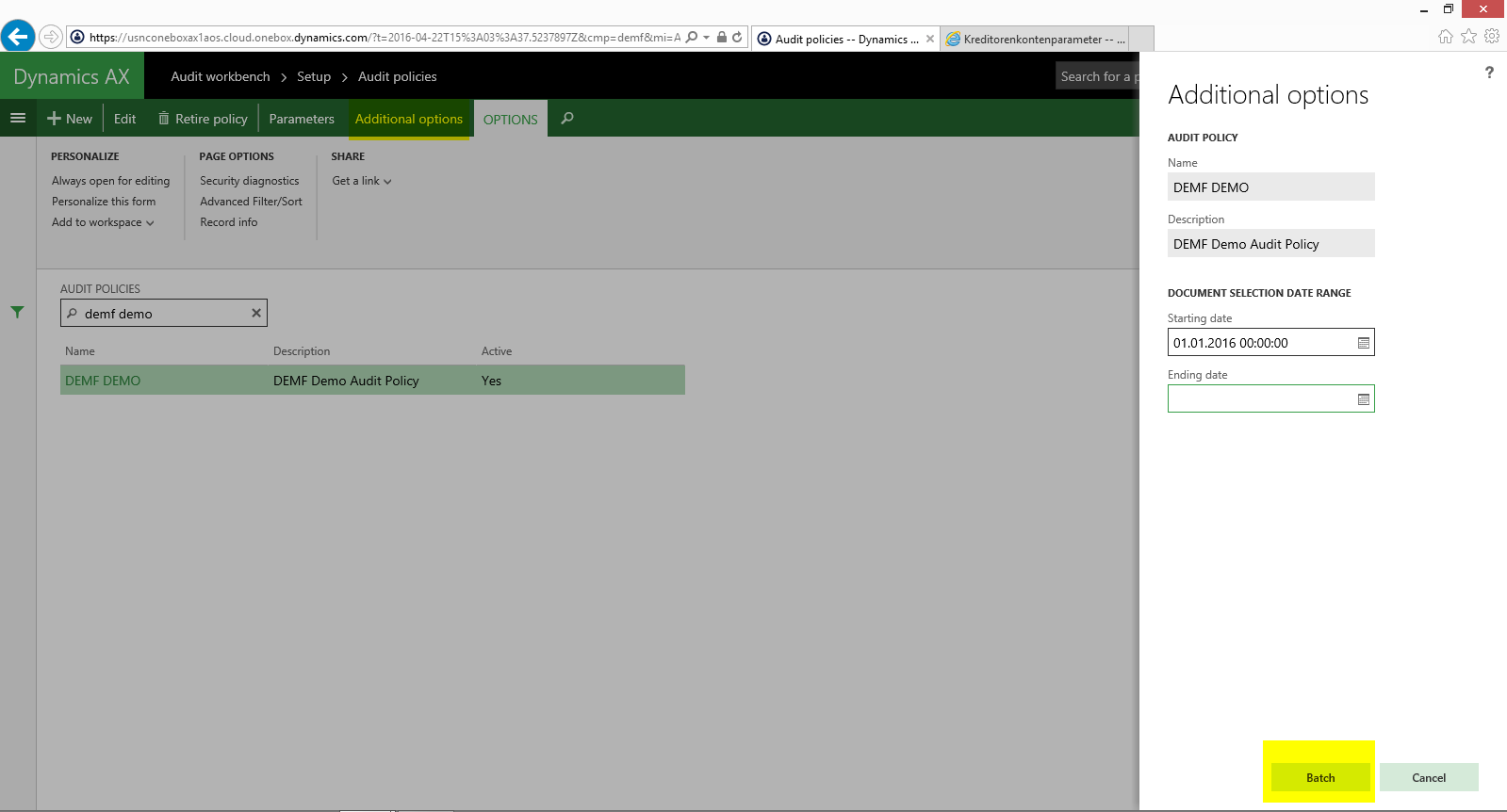Open Ending date calendar picker
The width and height of the screenshot is (1507, 812).
click(x=1363, y=399)
